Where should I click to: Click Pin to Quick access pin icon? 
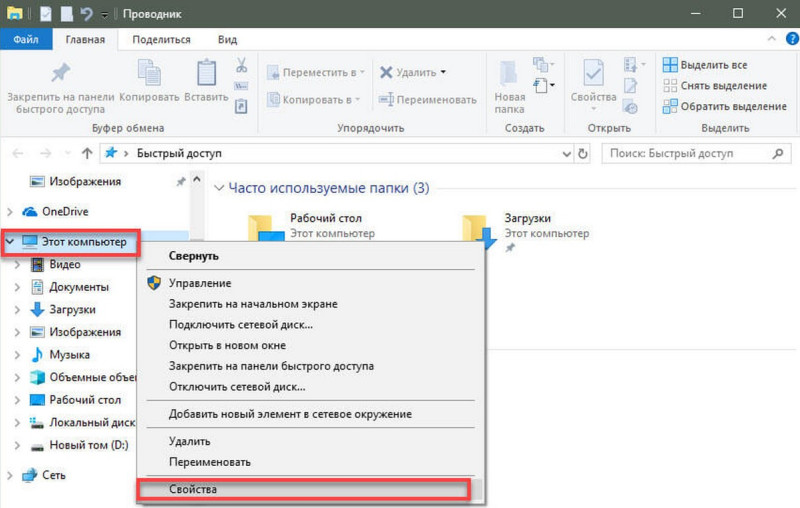(x=60, y=72)
